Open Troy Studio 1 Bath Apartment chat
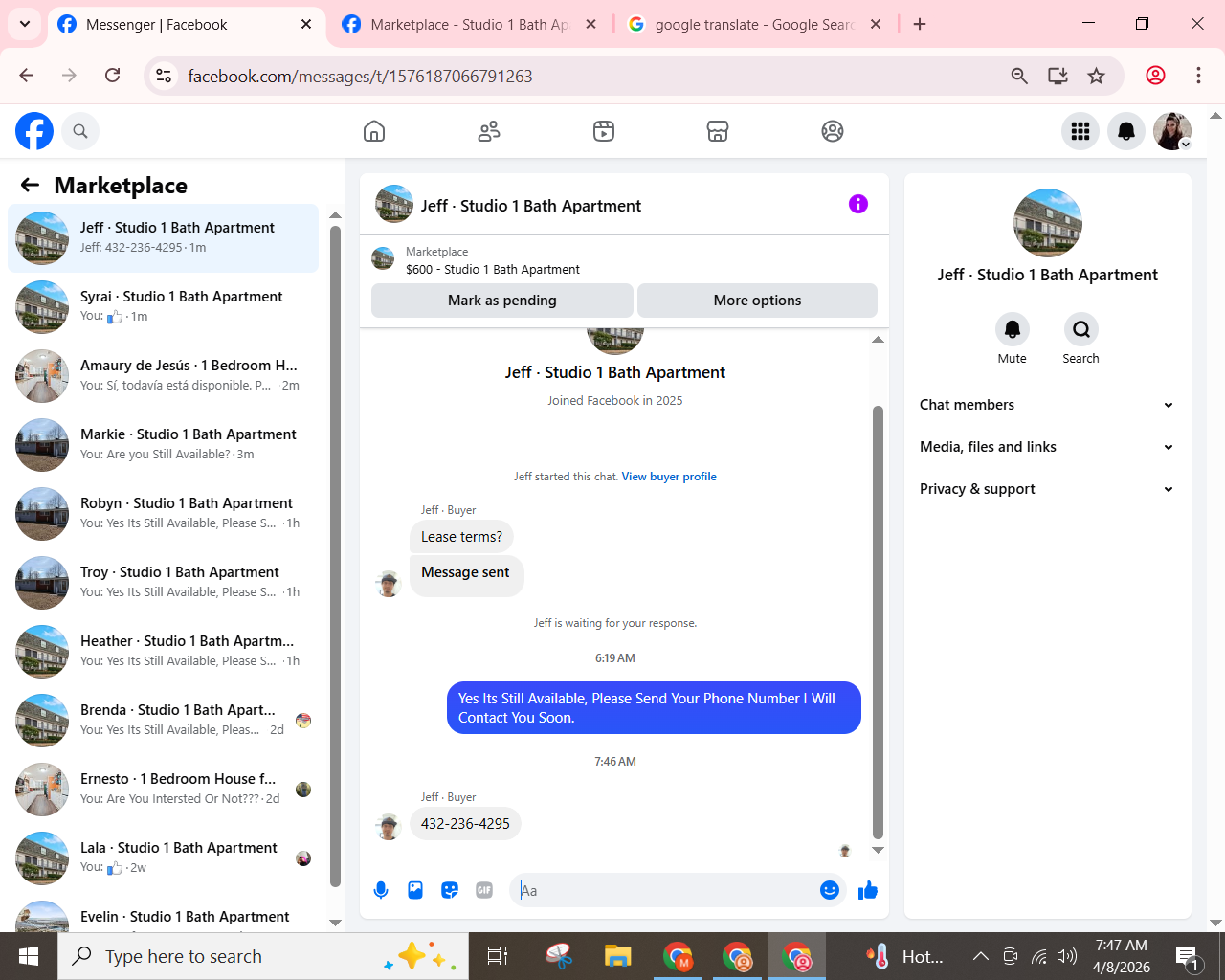 (x=163, y=583)
